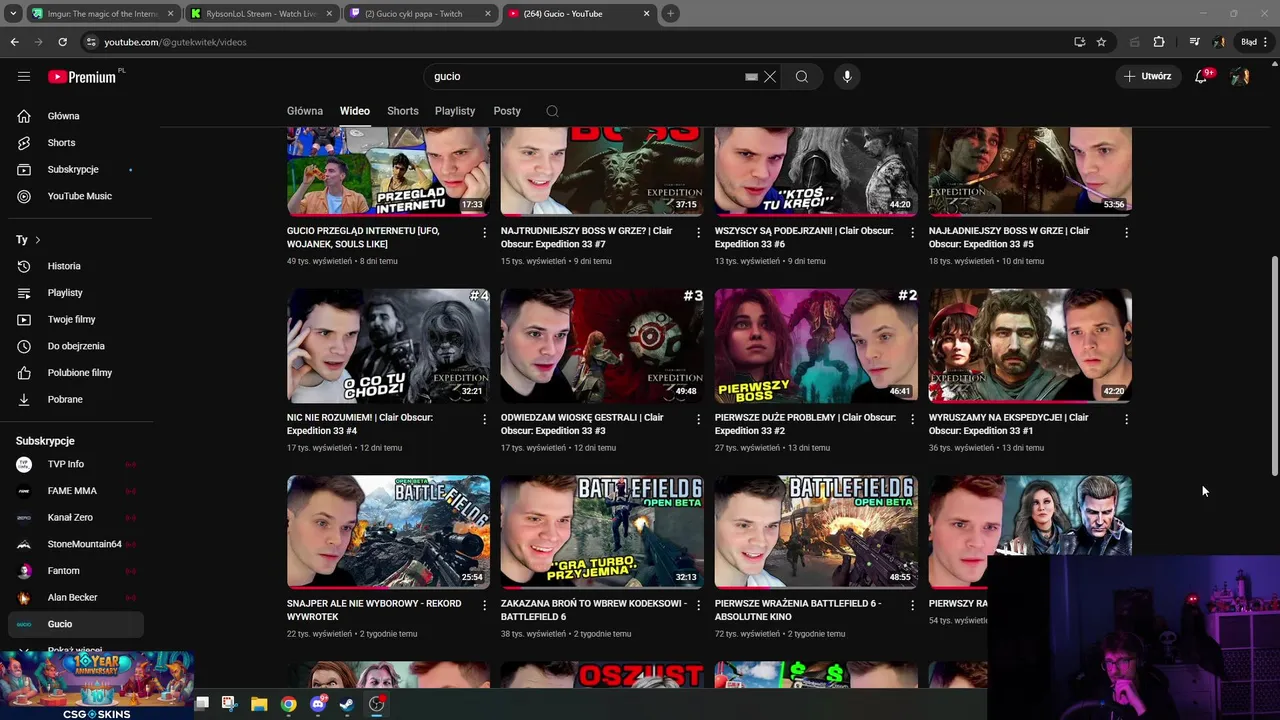The height and width of the screenshot is (720, 1280).
Task: Go back in browser
Action: coord(14,42)
